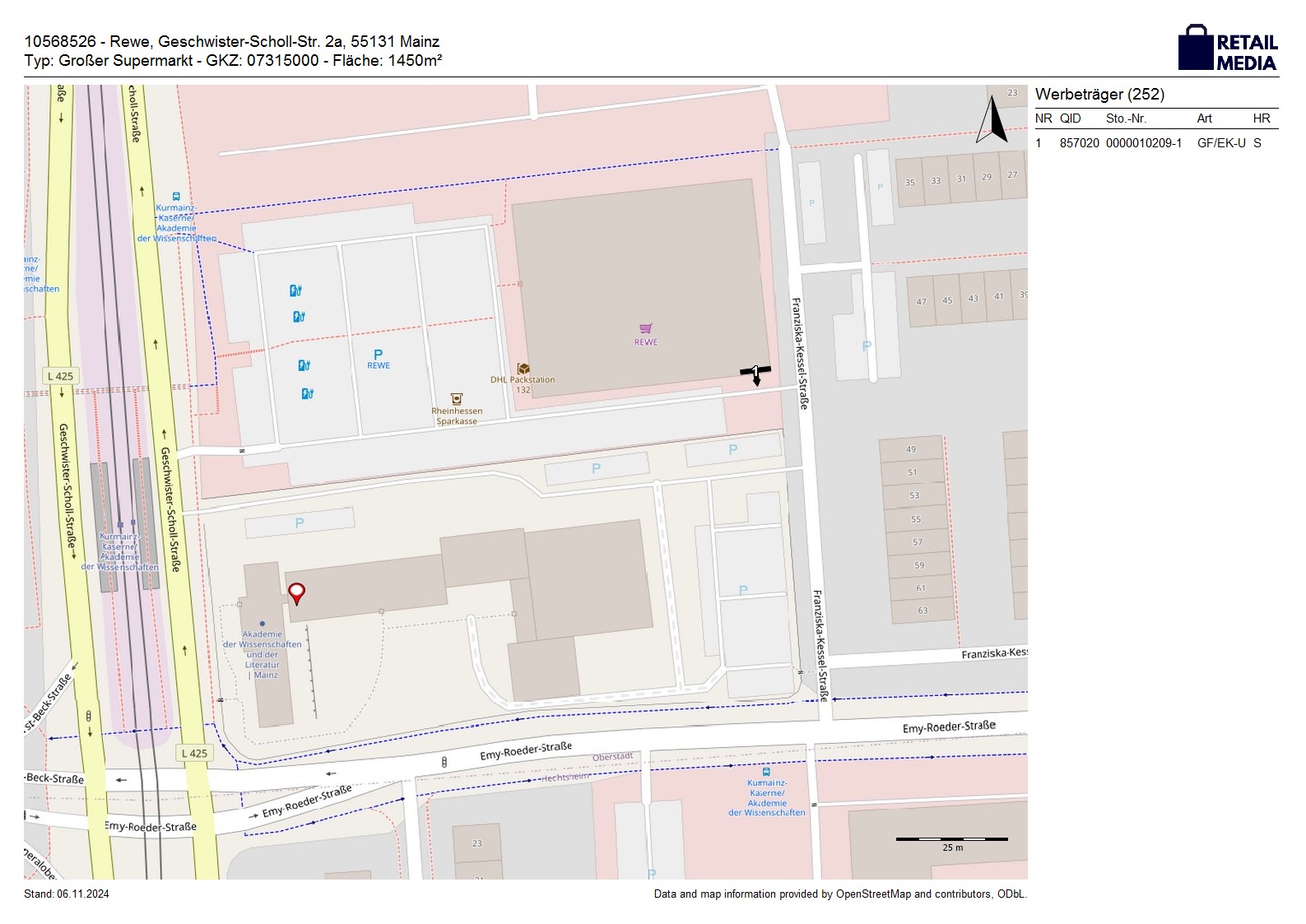Click the red location pin marker

coord(296,593)
